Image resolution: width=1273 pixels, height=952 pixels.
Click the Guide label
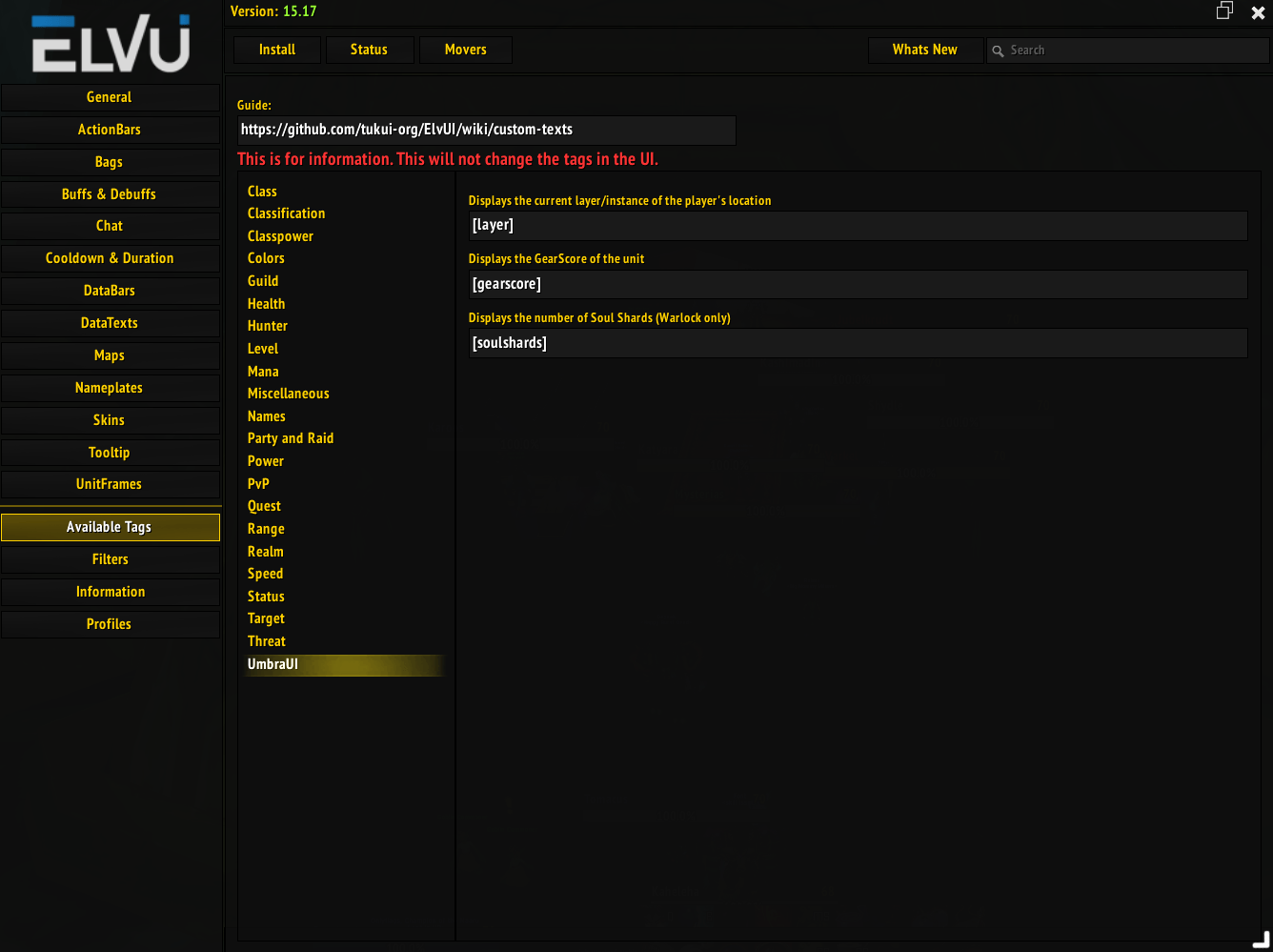[x=254, y=106]
